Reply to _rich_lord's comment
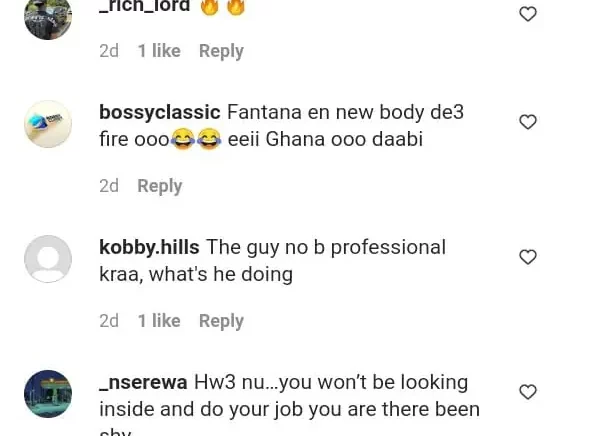 221,51
